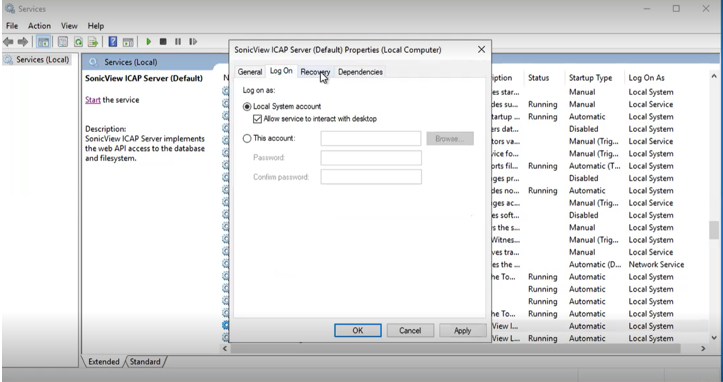Switch to the Extended view tab
This screenshot has height=382, width=723.
coord(104,362)
